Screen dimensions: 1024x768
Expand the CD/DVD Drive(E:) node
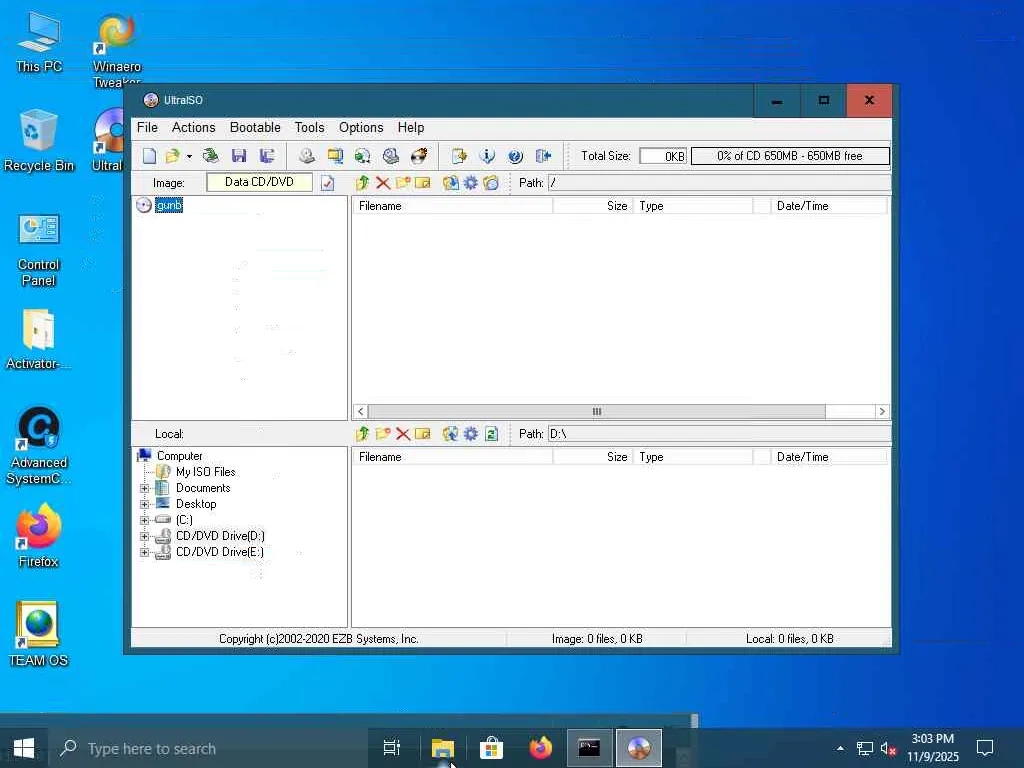coord(144,552)
